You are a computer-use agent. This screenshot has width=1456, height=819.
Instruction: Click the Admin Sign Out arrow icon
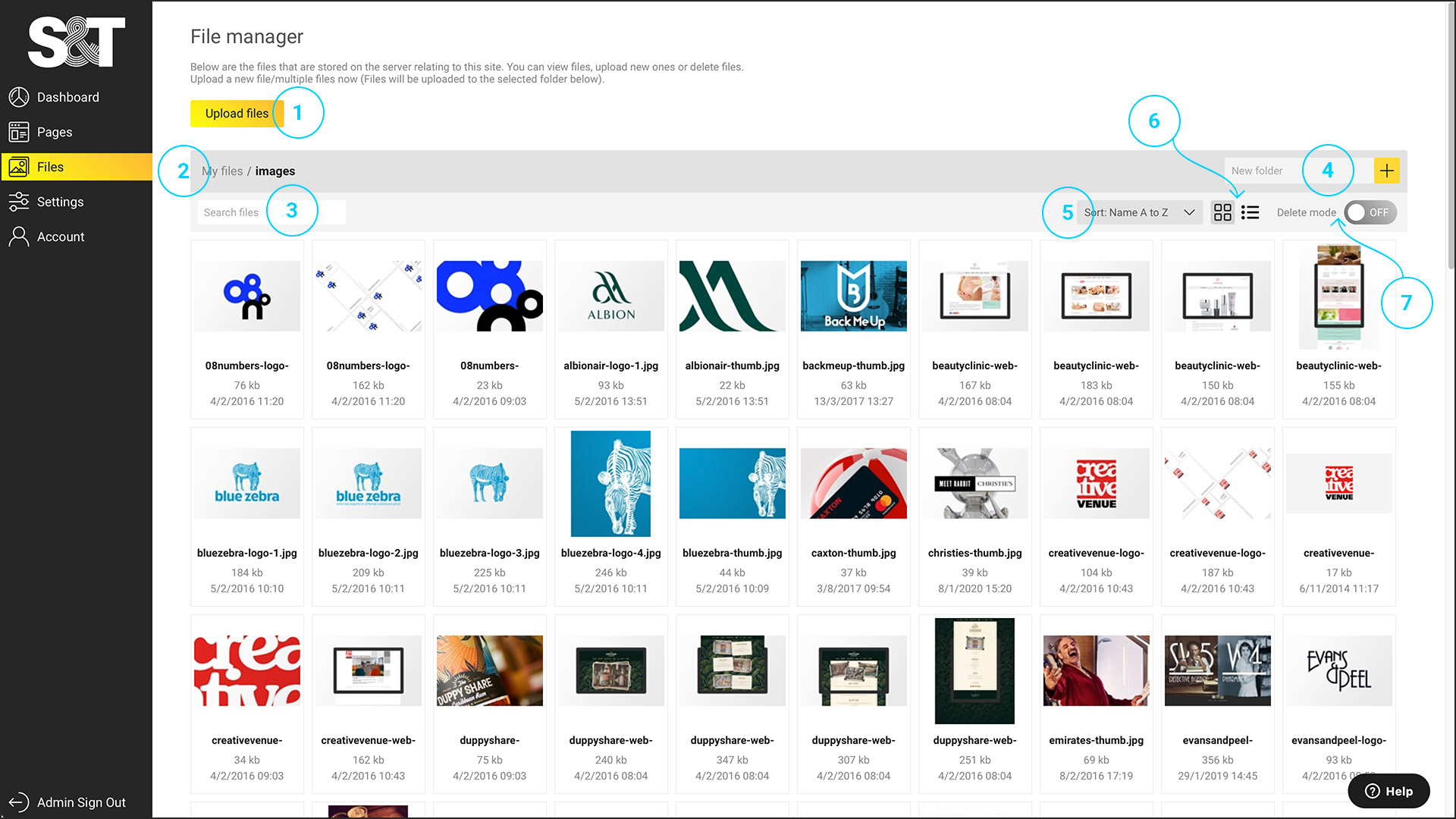click(x=19, y=802)
